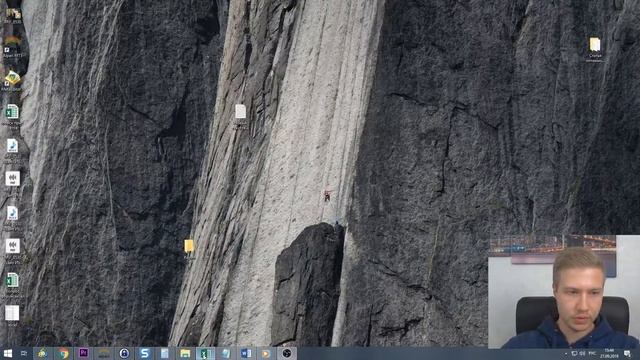
Task: Launch Google Chrome from the taskbar
Action: [63, 353]
